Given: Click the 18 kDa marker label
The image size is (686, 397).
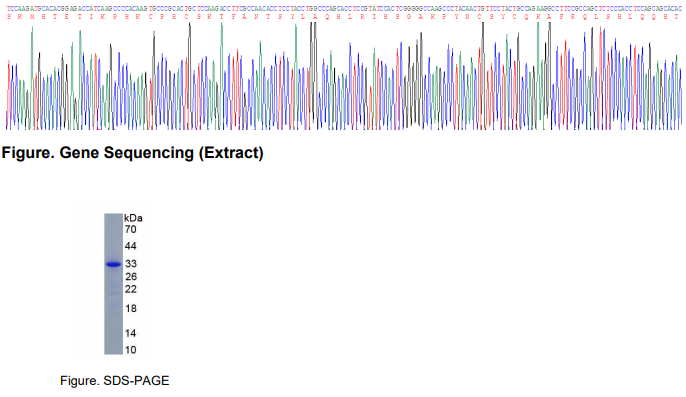Looking at the screenshot, I should [130, 309].
